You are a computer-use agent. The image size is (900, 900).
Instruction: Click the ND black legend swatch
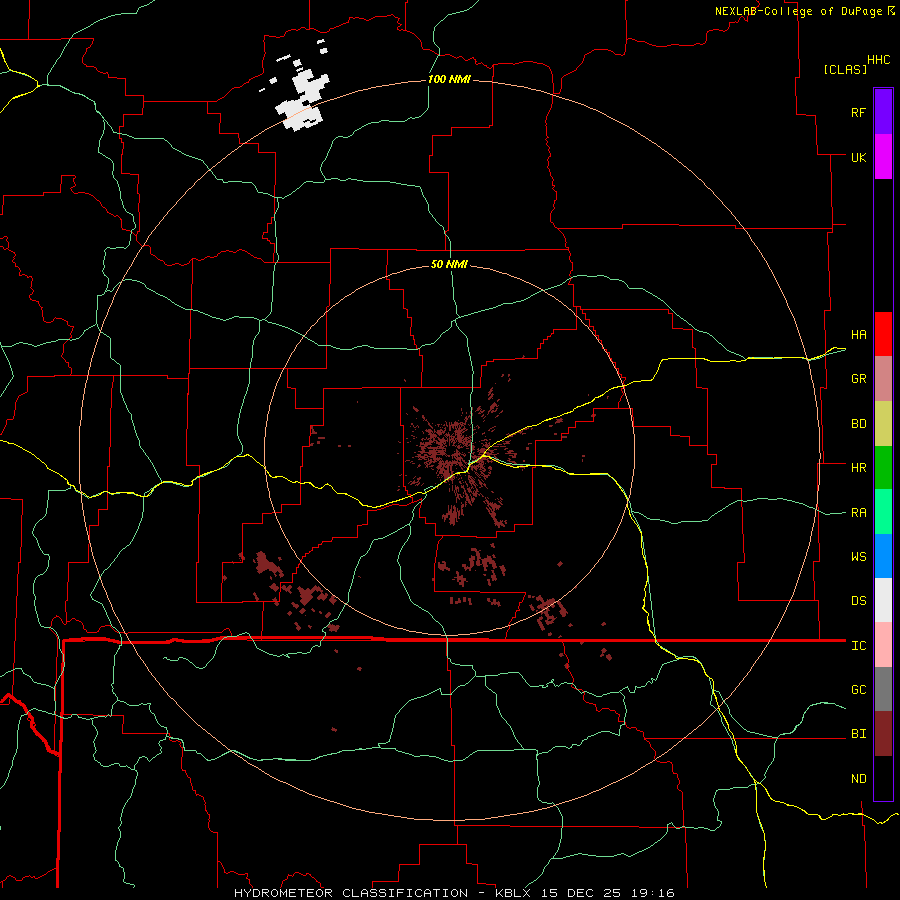(x=883, y=778)
